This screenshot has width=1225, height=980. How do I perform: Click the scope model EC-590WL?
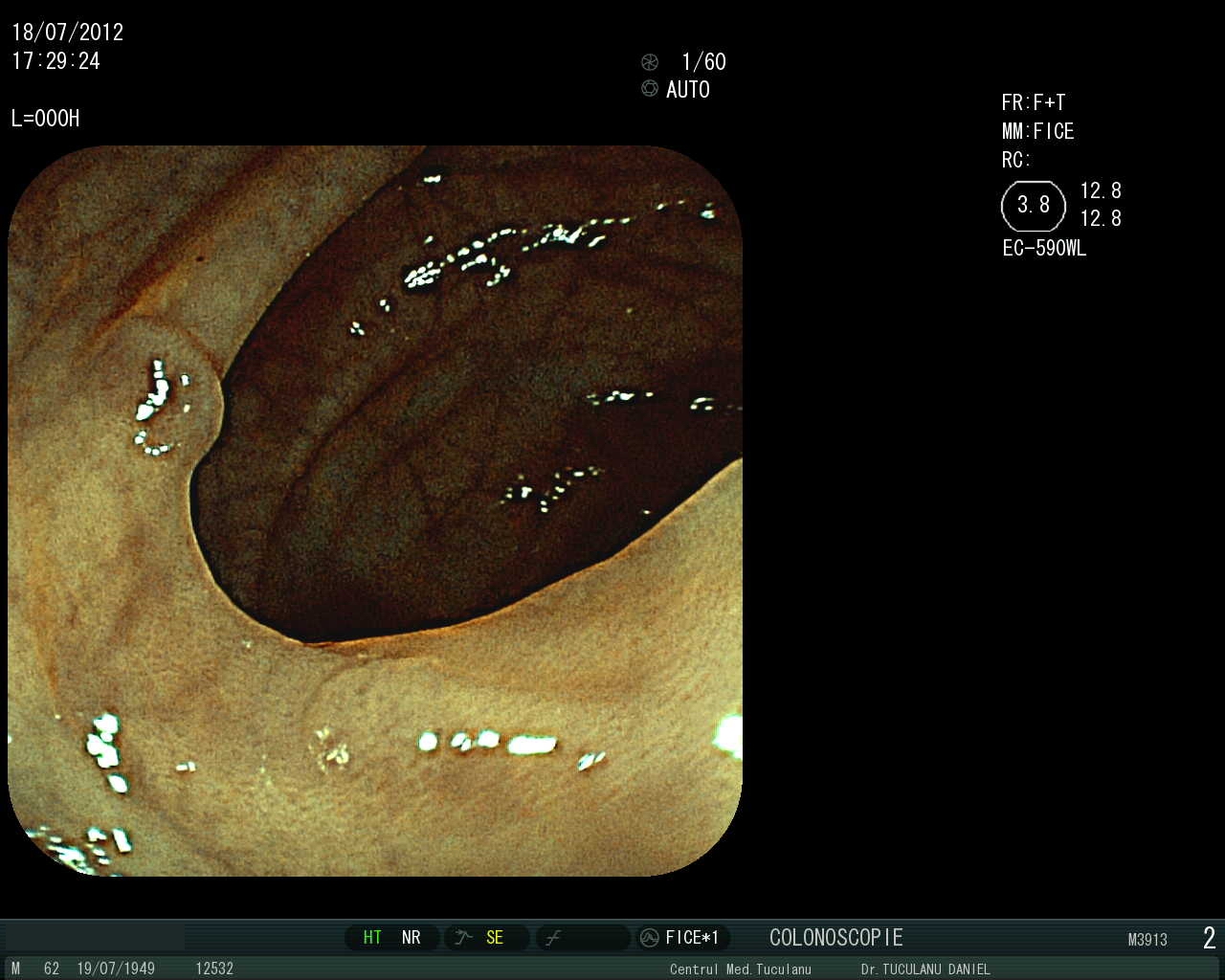(1044, 248)
